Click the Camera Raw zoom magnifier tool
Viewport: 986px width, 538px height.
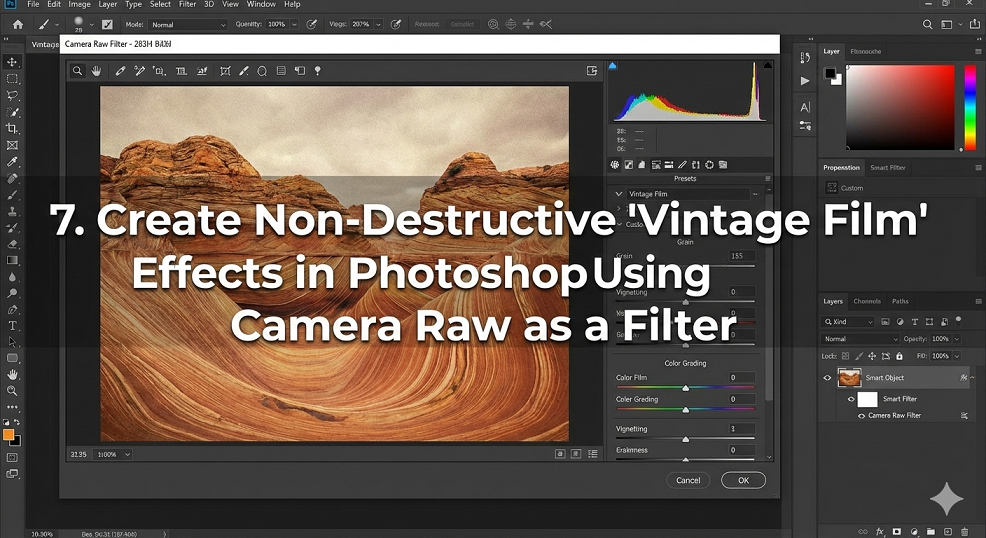[x=77, y=71]
